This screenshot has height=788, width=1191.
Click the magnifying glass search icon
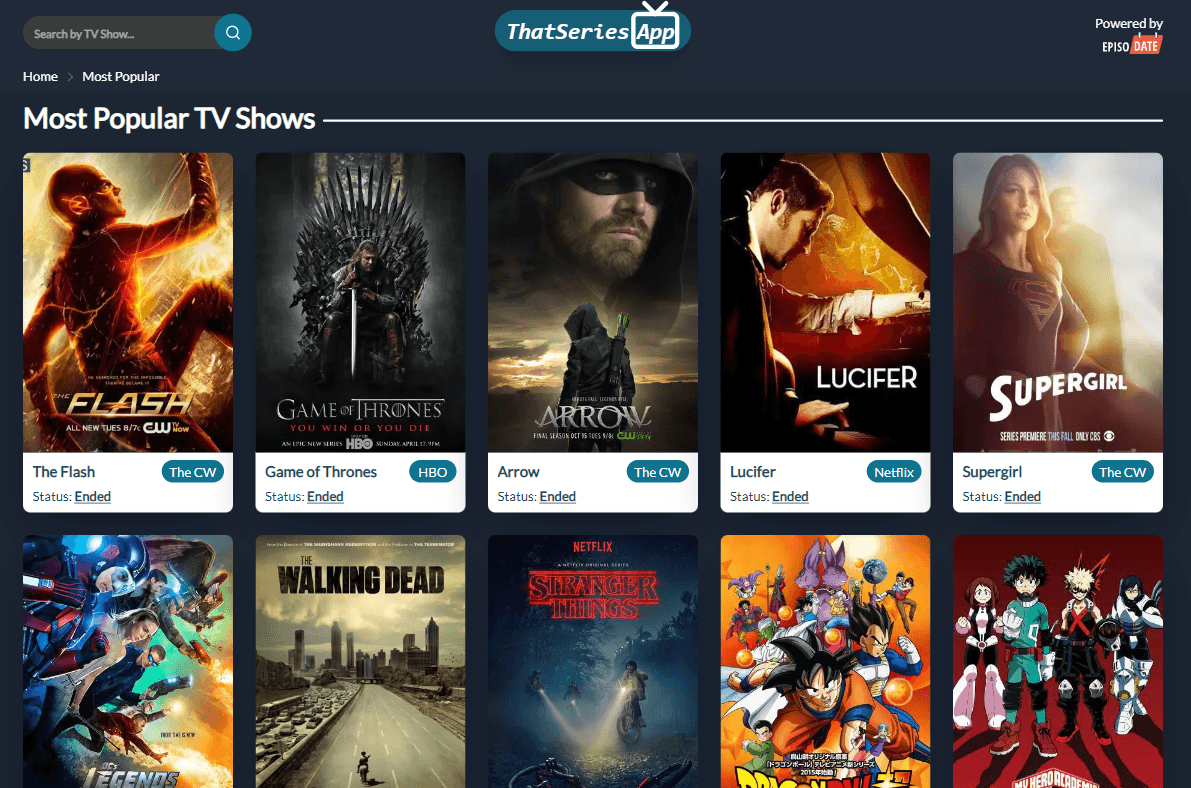[x=233, y=33]
